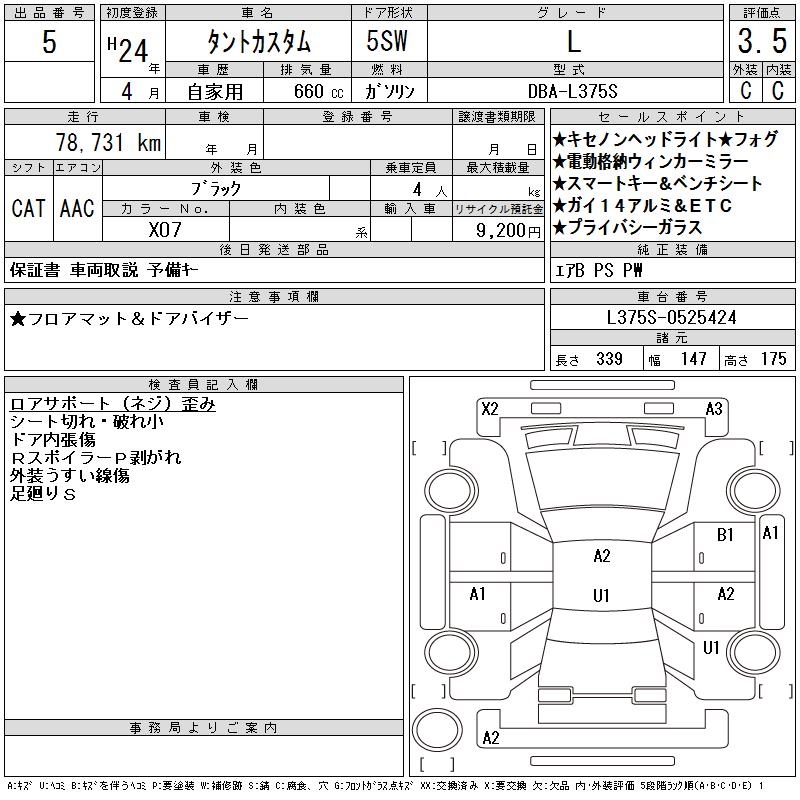800x800 pixels.
Task: Click the interior grade C under 内装
Action: coord(778,90)
